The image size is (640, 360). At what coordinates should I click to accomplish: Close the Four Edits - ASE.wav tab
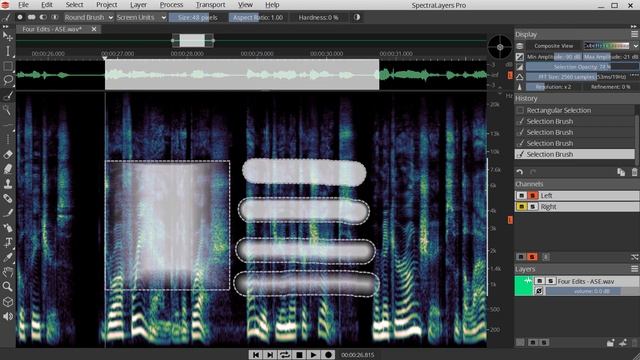[94, 29]
